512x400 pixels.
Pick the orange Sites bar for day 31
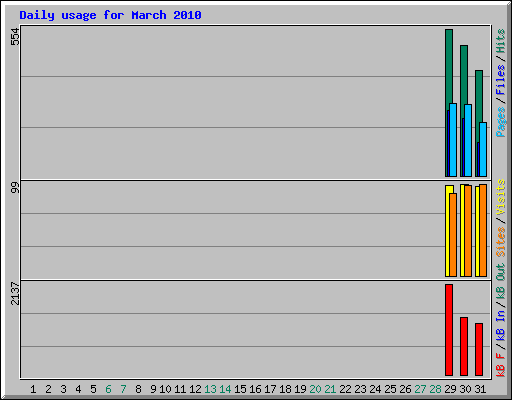pyautogui.click(x=483, y=230)
